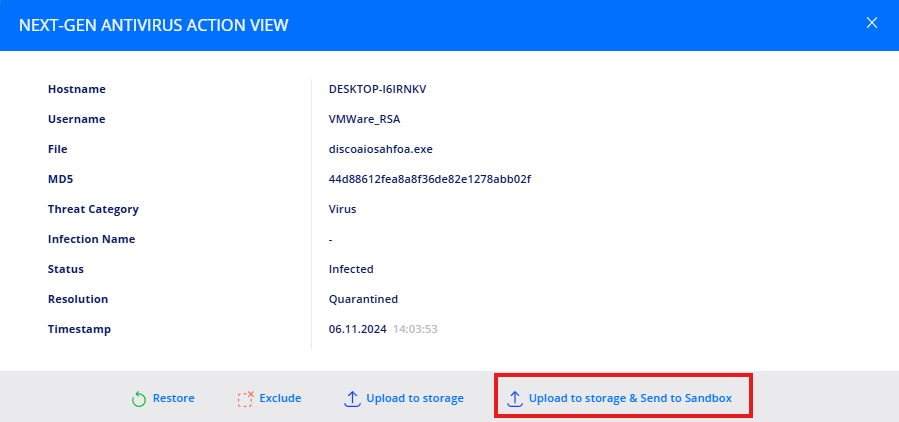Click Upload to storage & Send to Sandbox text

[x=630, y=398]
